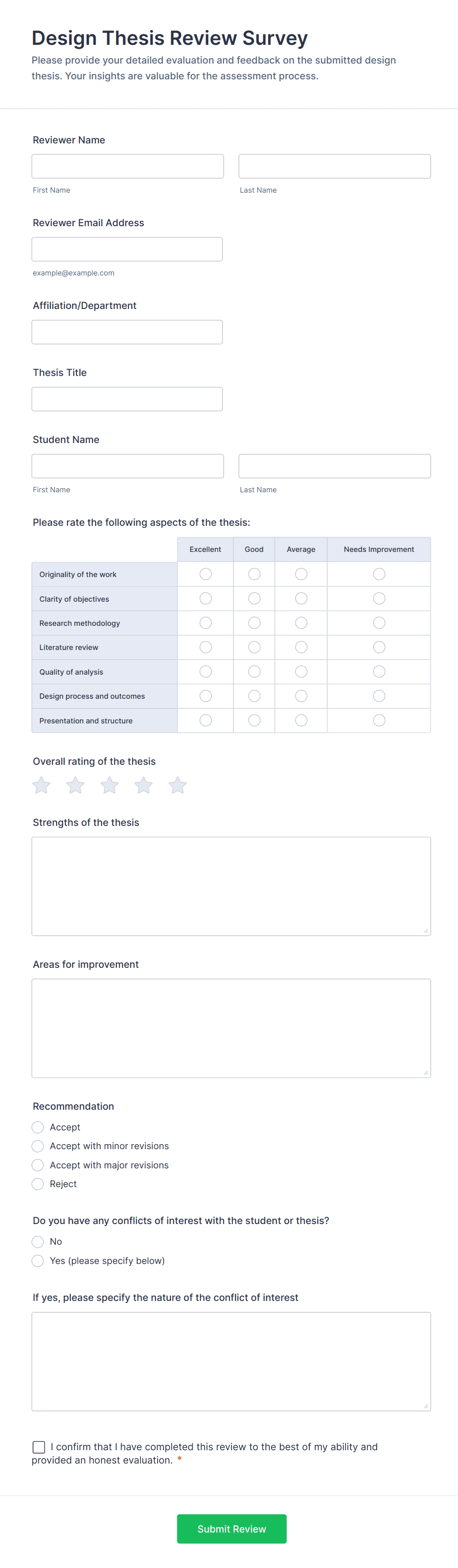
Task: Select No for conflicts of interest
Action: tap(38, 1241)
